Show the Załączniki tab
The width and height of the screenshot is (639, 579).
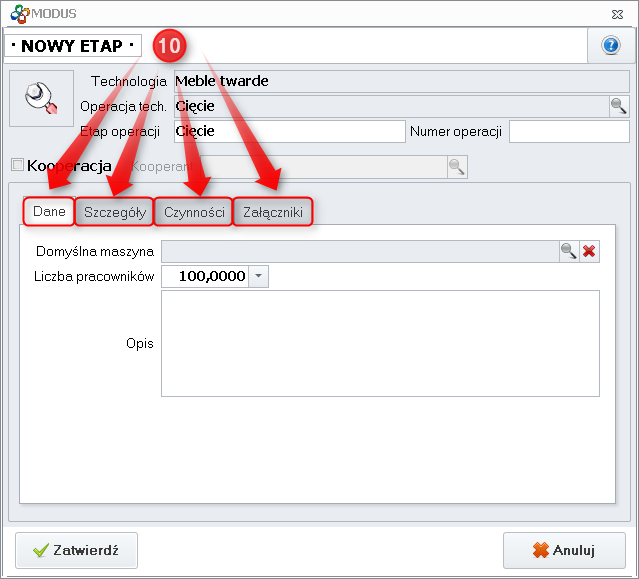273,212
